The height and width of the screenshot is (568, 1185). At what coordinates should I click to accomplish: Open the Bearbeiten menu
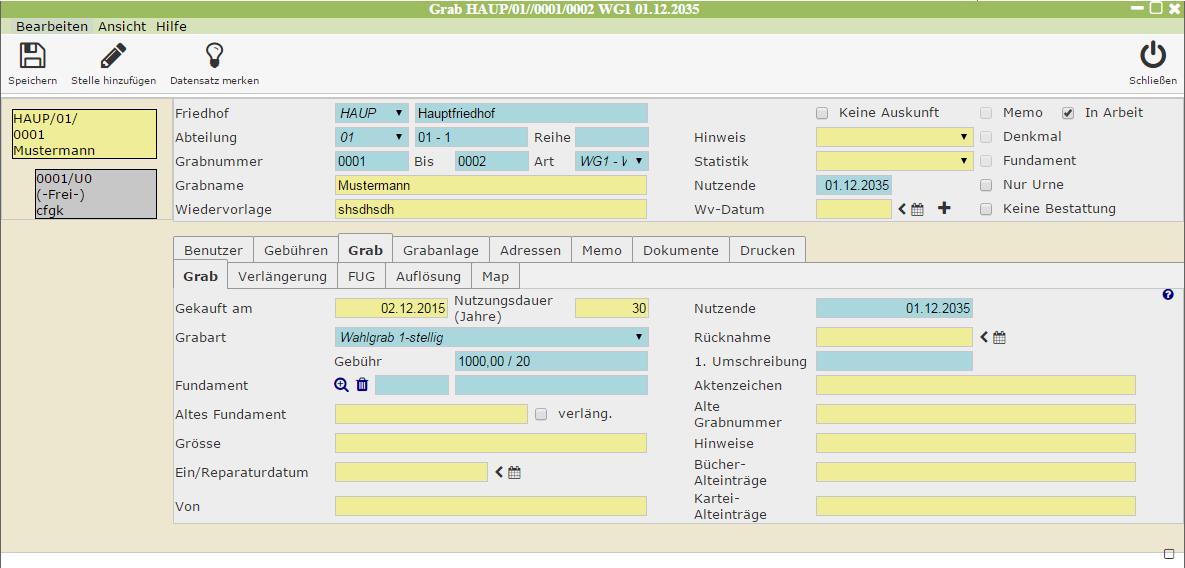coord(52,26)
